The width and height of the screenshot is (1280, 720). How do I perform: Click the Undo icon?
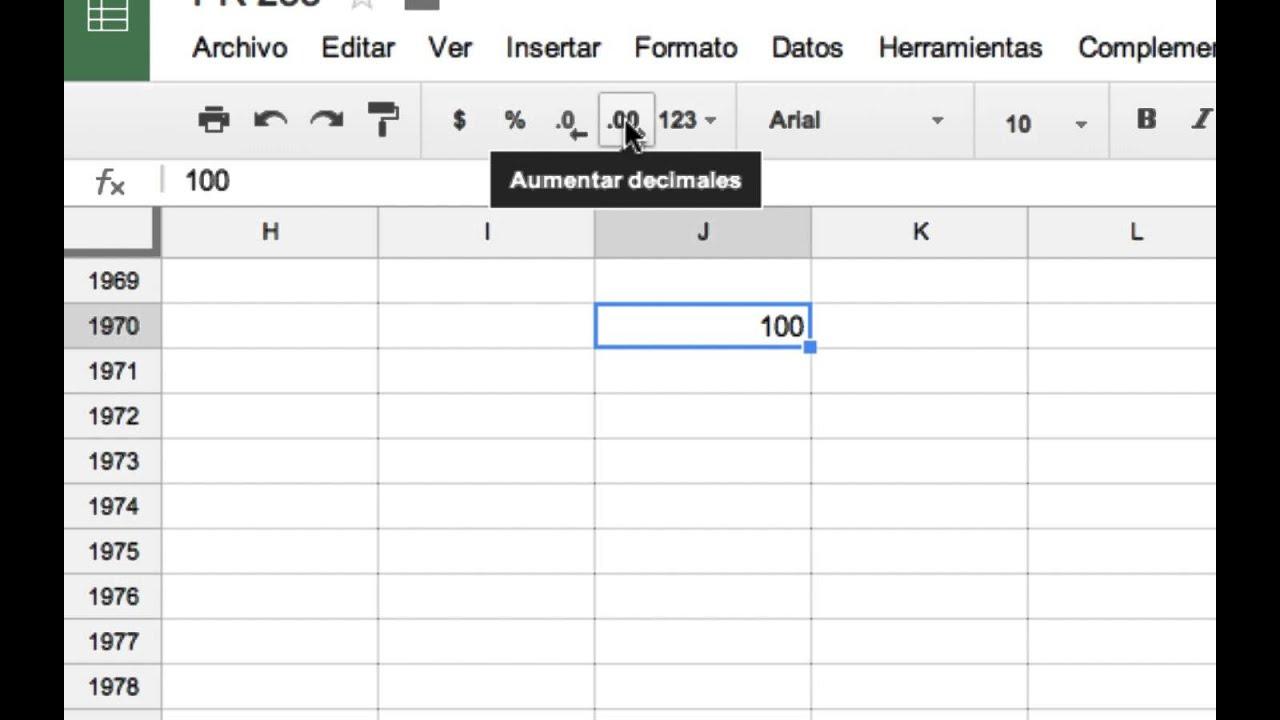pos(268,119)
